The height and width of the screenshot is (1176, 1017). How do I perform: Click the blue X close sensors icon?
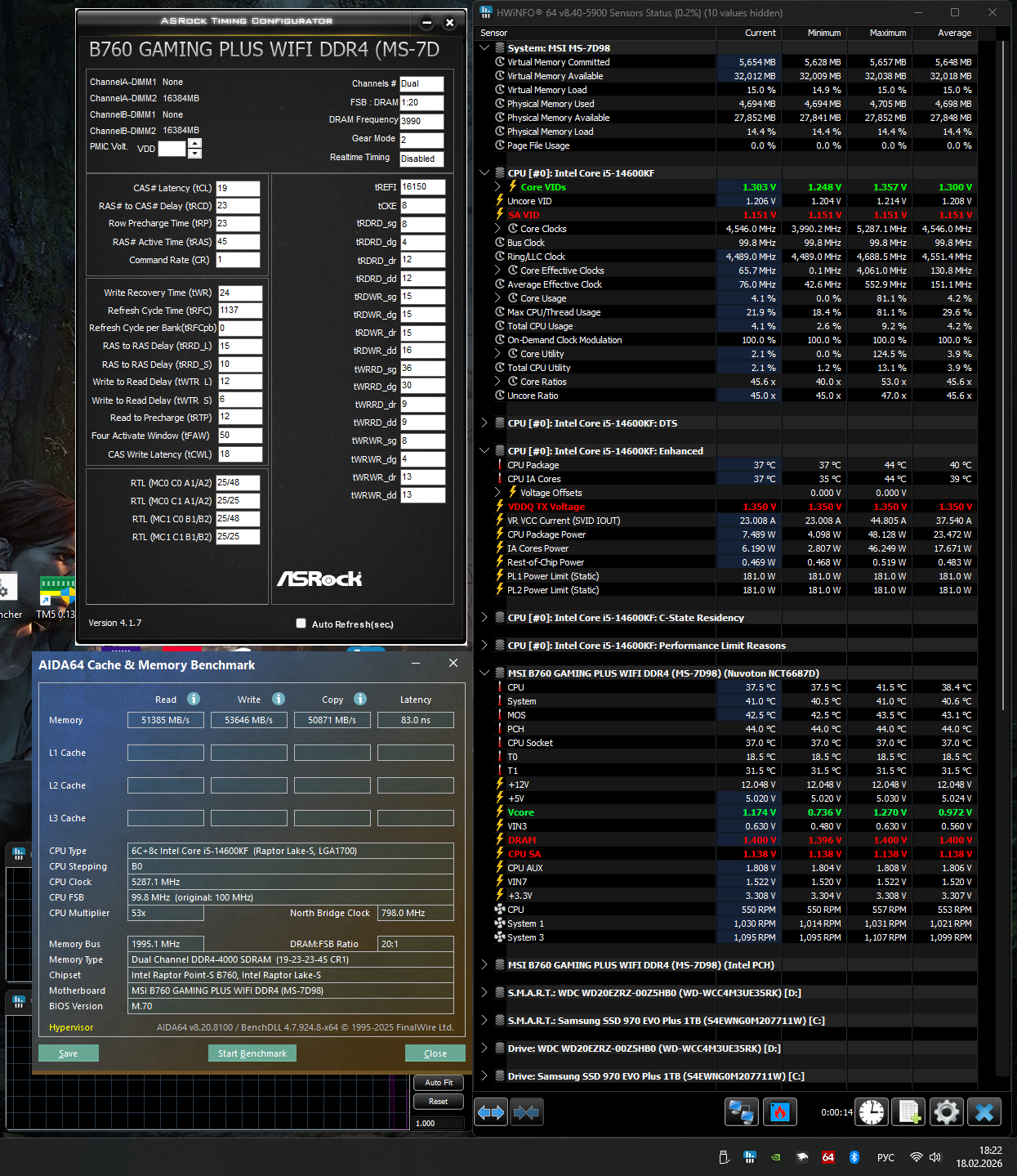(984, 1112)
